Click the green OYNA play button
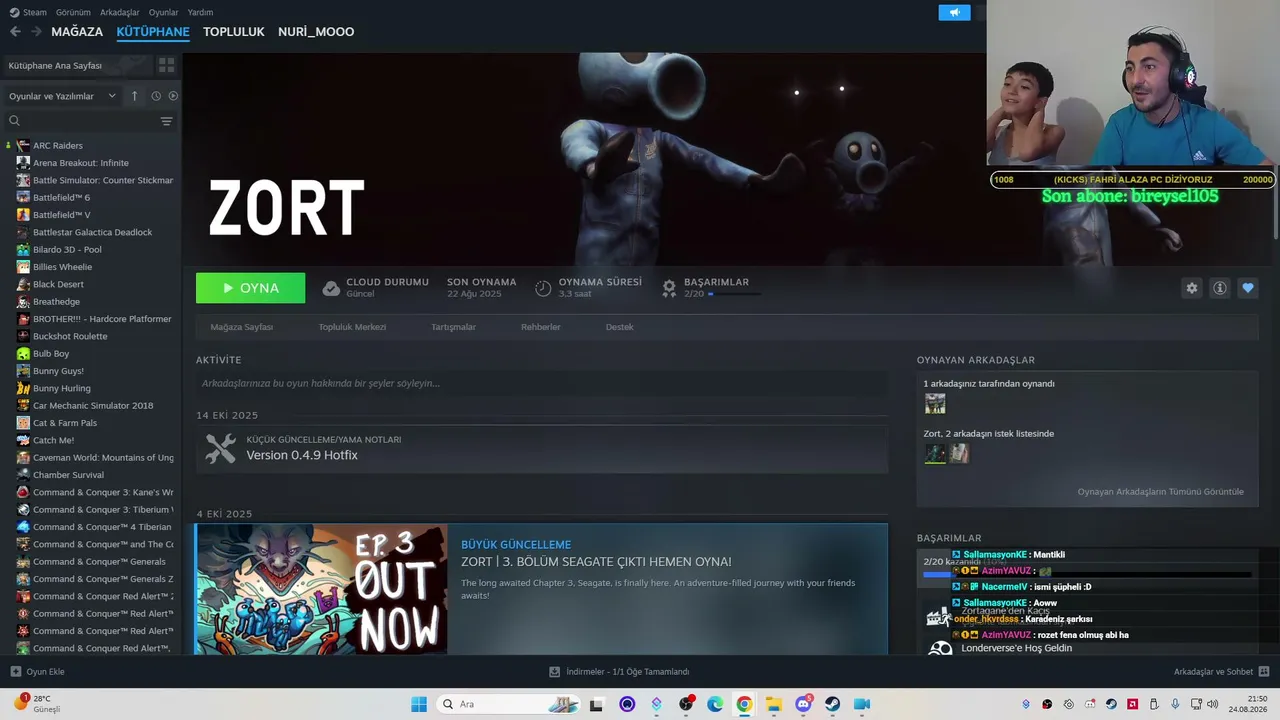The width and height of the screenshot is (1280, 720). click(251, 288)
